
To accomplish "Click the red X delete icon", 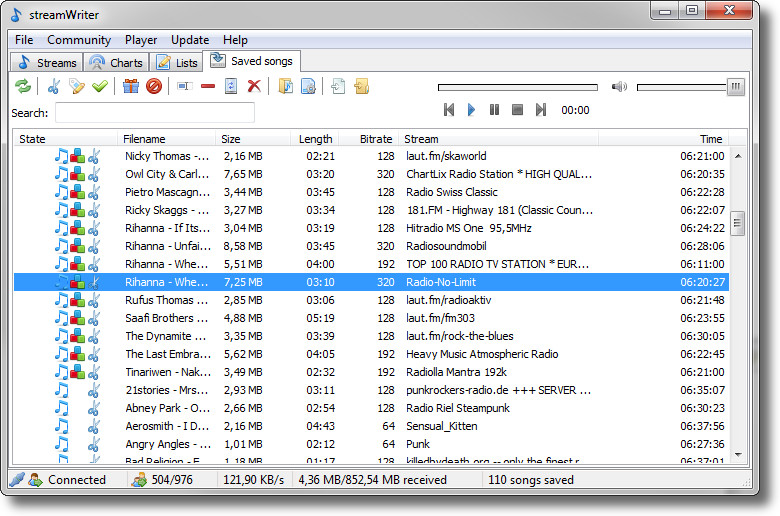I will coord(254,87).
